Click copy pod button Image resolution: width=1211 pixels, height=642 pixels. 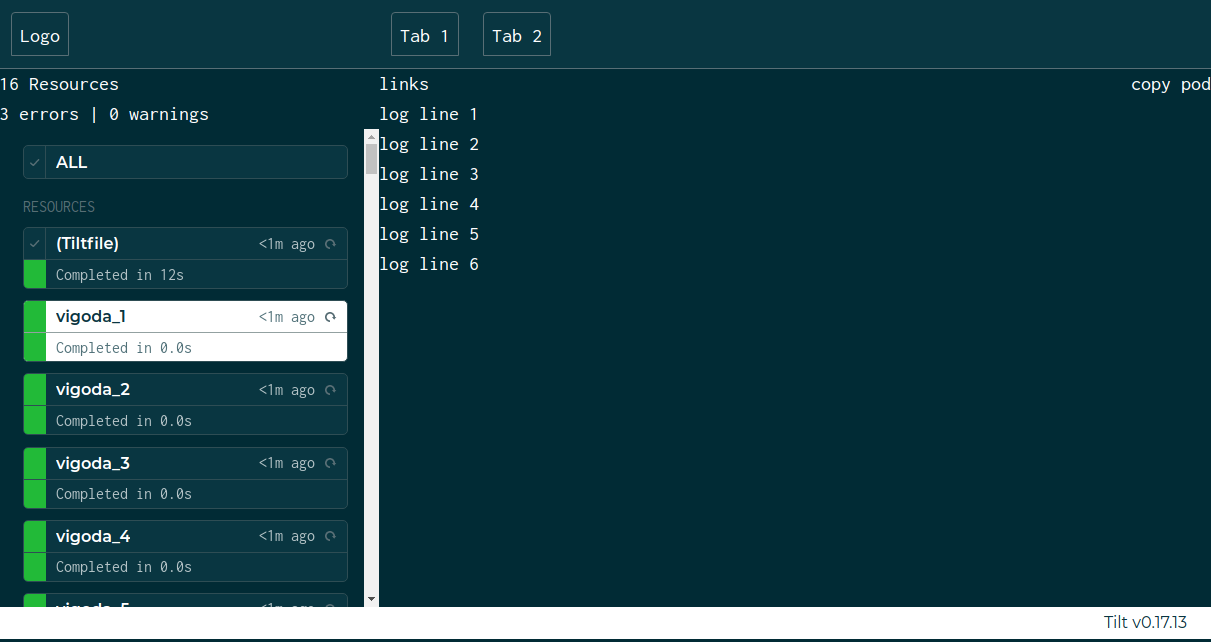click(1171, 84)
